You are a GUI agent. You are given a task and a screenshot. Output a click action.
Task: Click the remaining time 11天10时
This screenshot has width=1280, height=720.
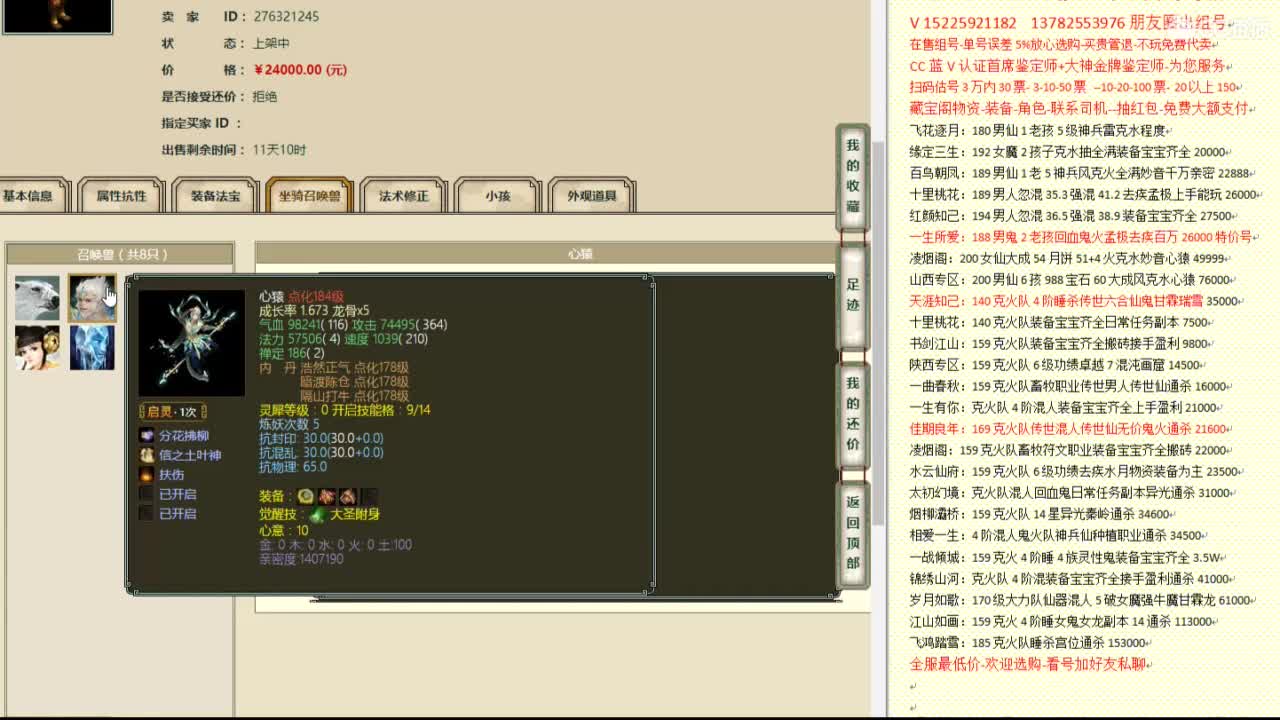click(279, 150)
